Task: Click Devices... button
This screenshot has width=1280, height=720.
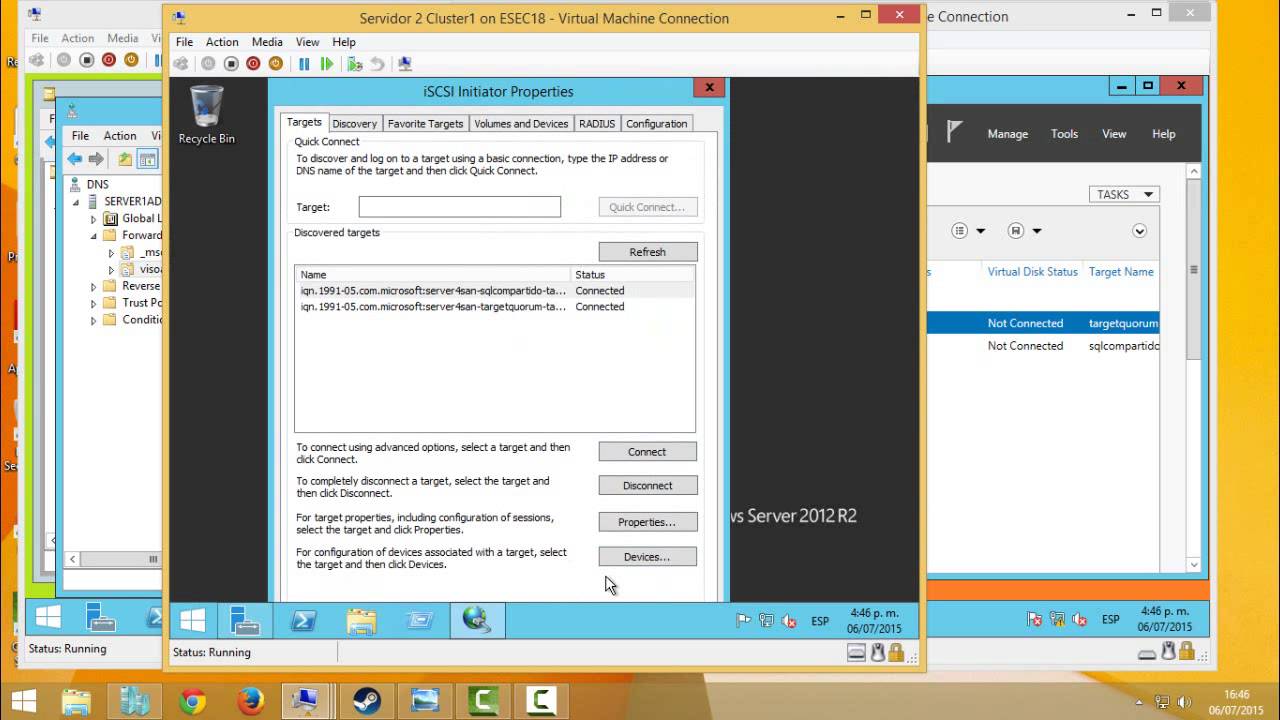Action: coord(648,557)
